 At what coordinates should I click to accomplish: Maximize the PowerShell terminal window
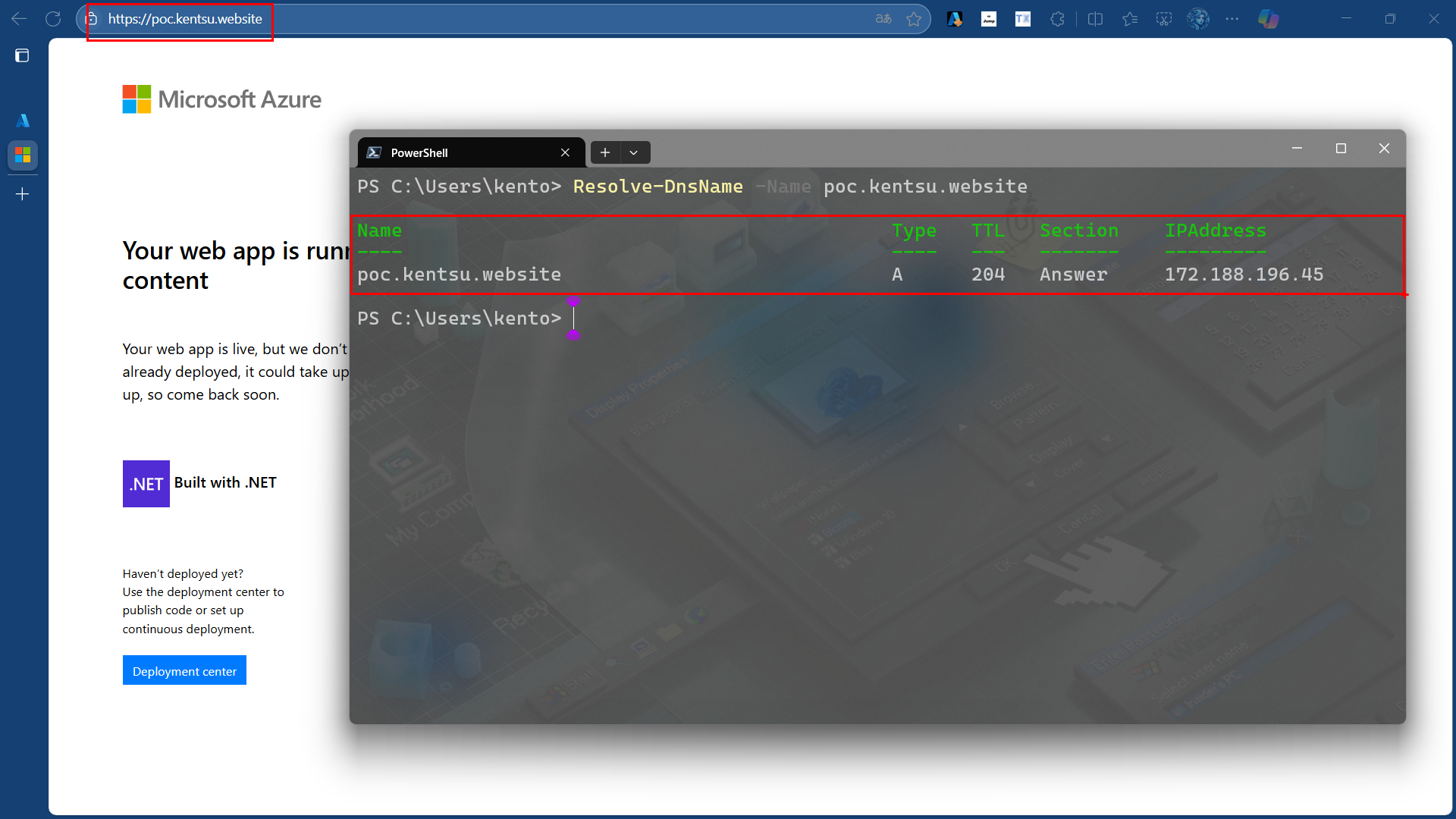tap(1341, 149)
